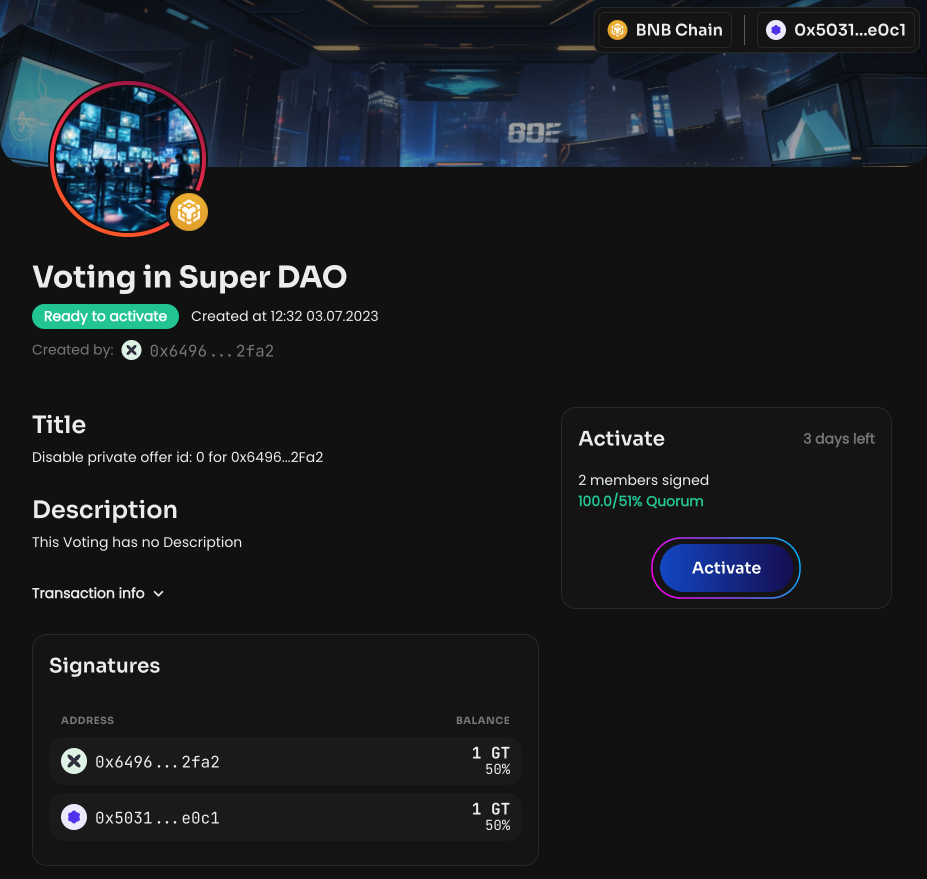The image size is (927, 879).
Task: Click the ADDRESS column header
Action: click(87, 720)
